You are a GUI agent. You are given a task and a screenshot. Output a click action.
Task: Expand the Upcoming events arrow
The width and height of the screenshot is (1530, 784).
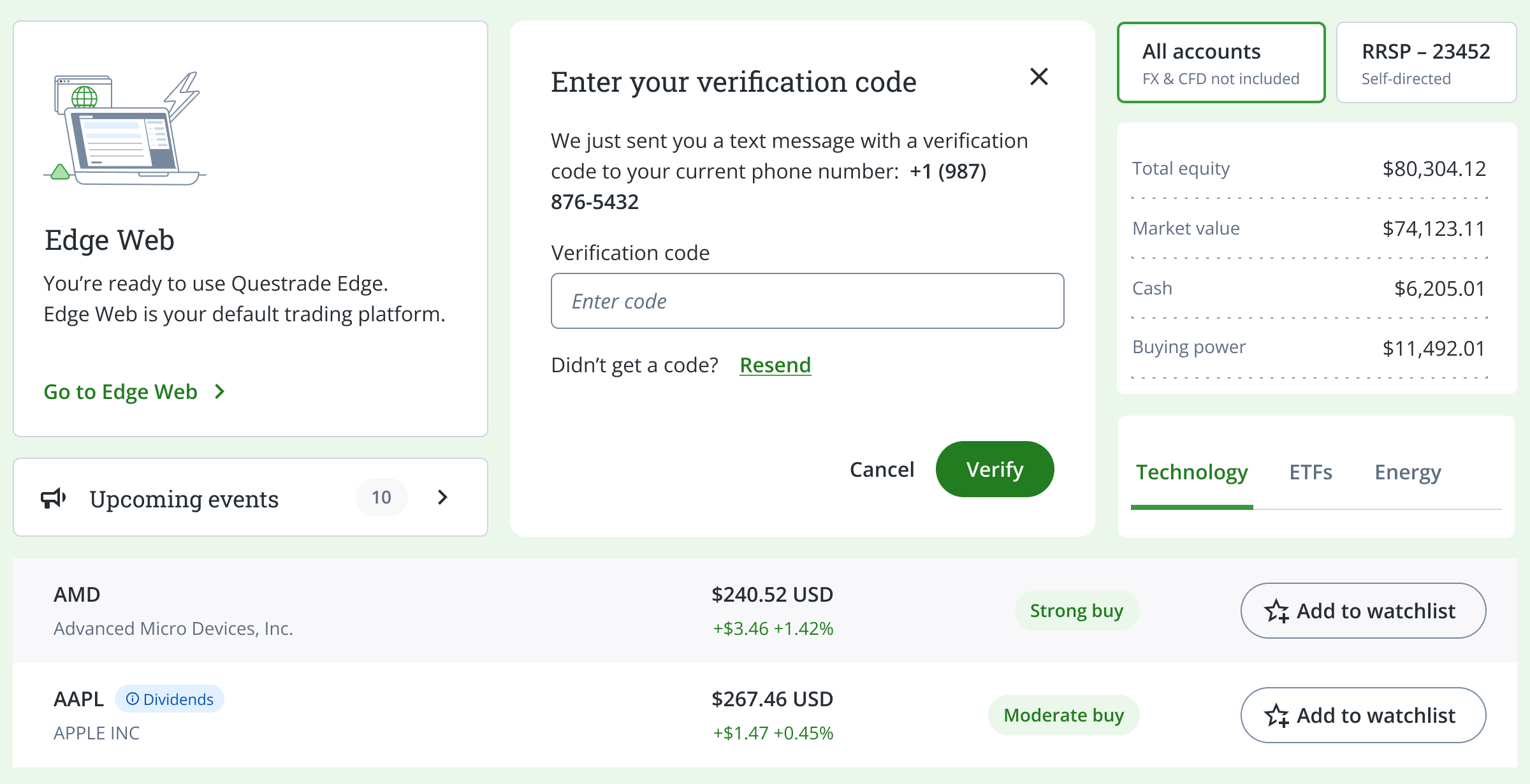[x=443, y=497]
